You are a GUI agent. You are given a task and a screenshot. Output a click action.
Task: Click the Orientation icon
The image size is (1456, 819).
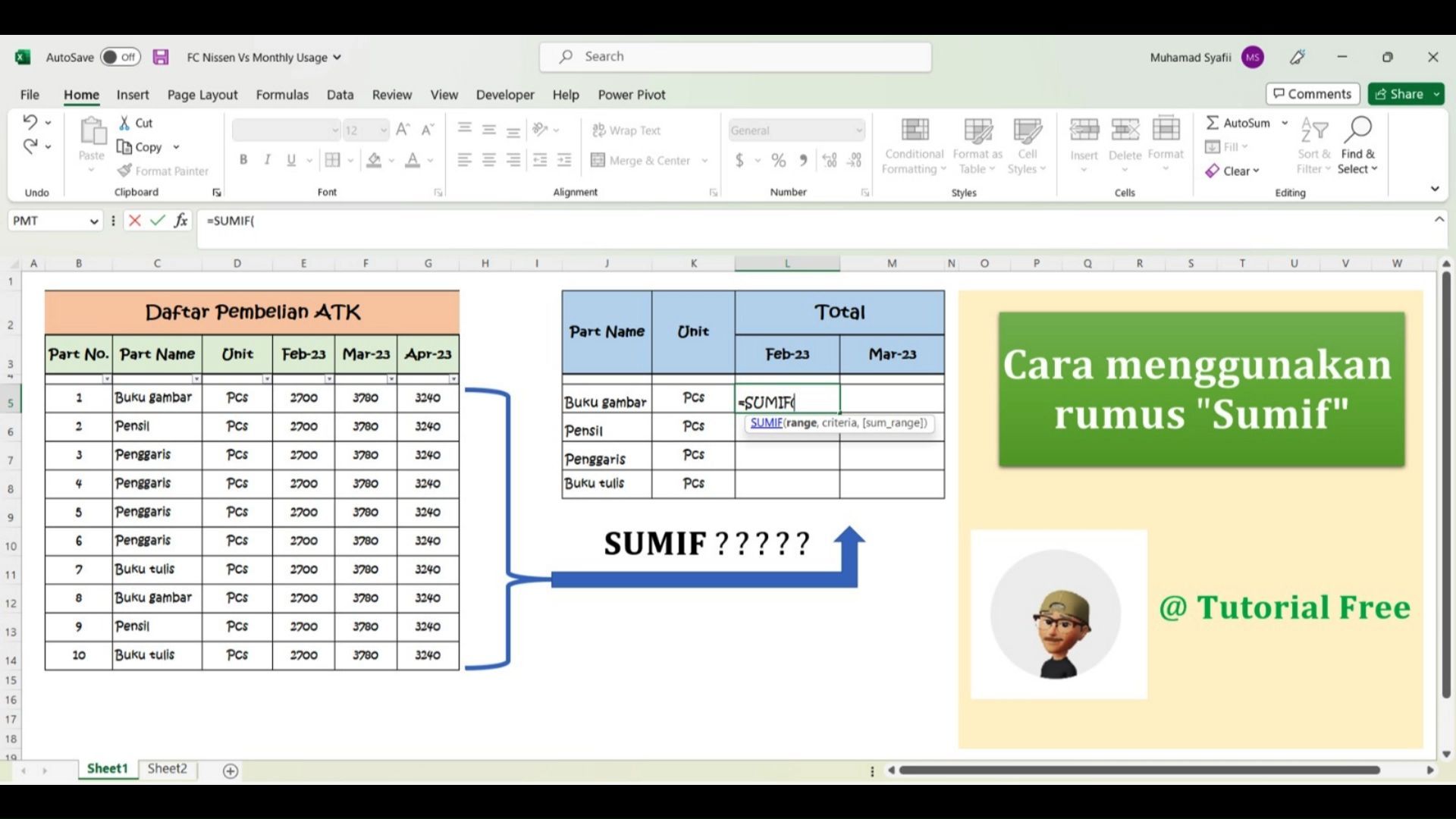pyautogui.click(x=540, y=130)
